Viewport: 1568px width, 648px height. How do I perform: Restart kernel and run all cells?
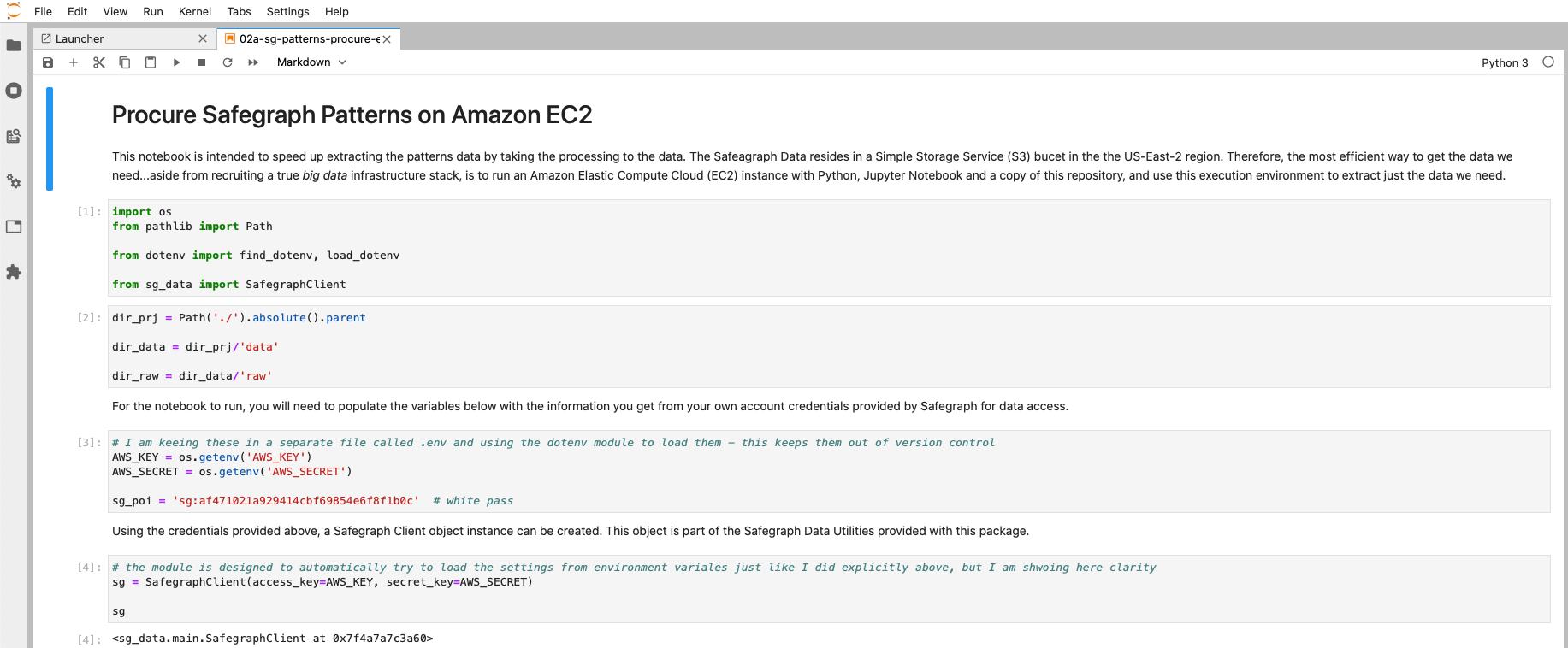(253, 62)
